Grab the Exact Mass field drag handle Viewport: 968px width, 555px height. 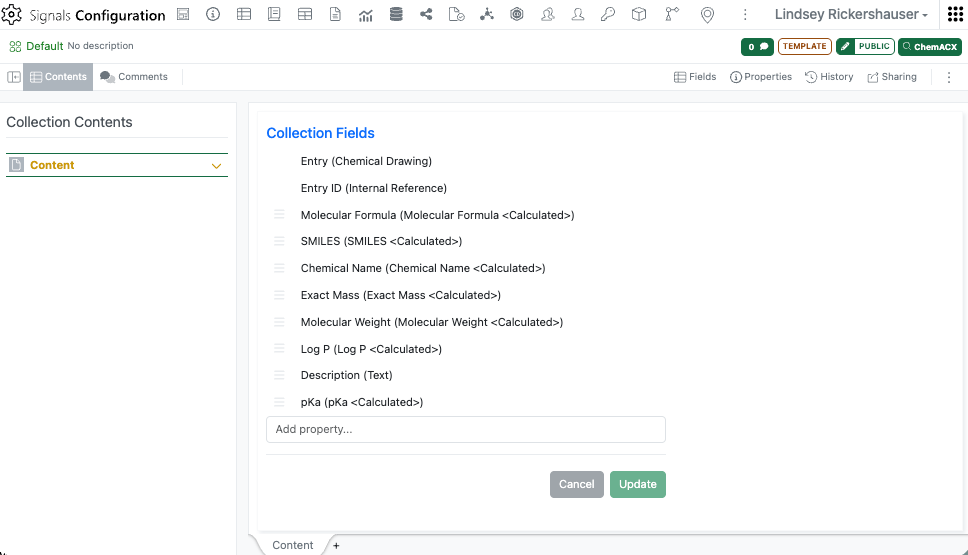[279, 295]
